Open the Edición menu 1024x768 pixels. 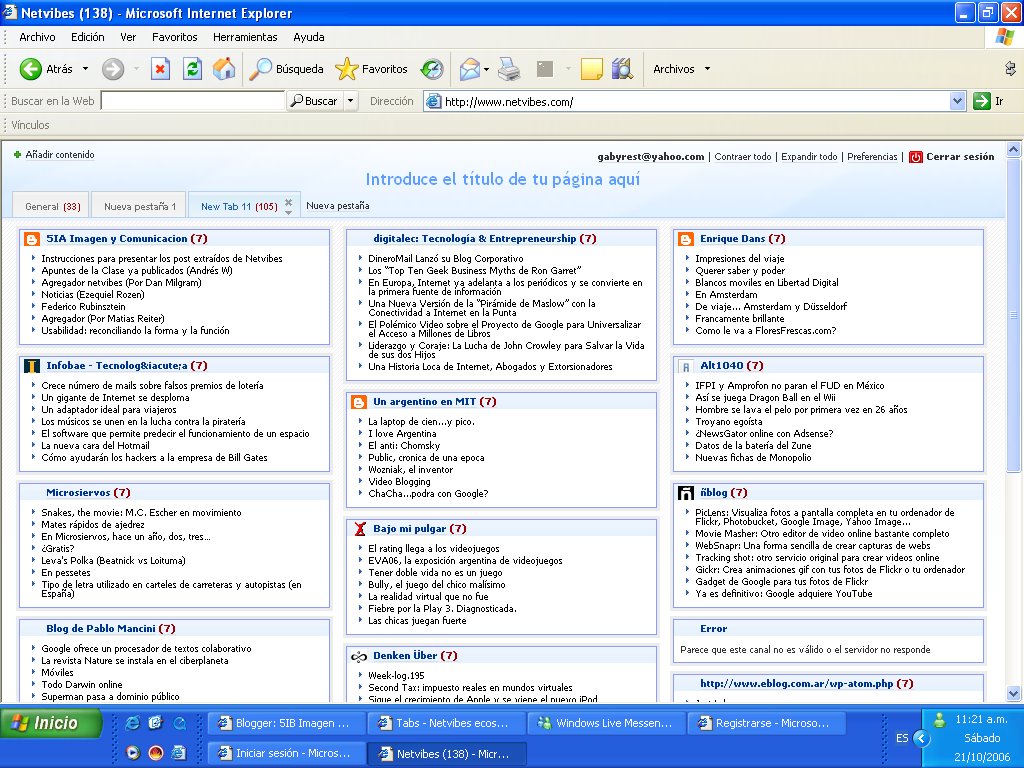tap(88, 37)
